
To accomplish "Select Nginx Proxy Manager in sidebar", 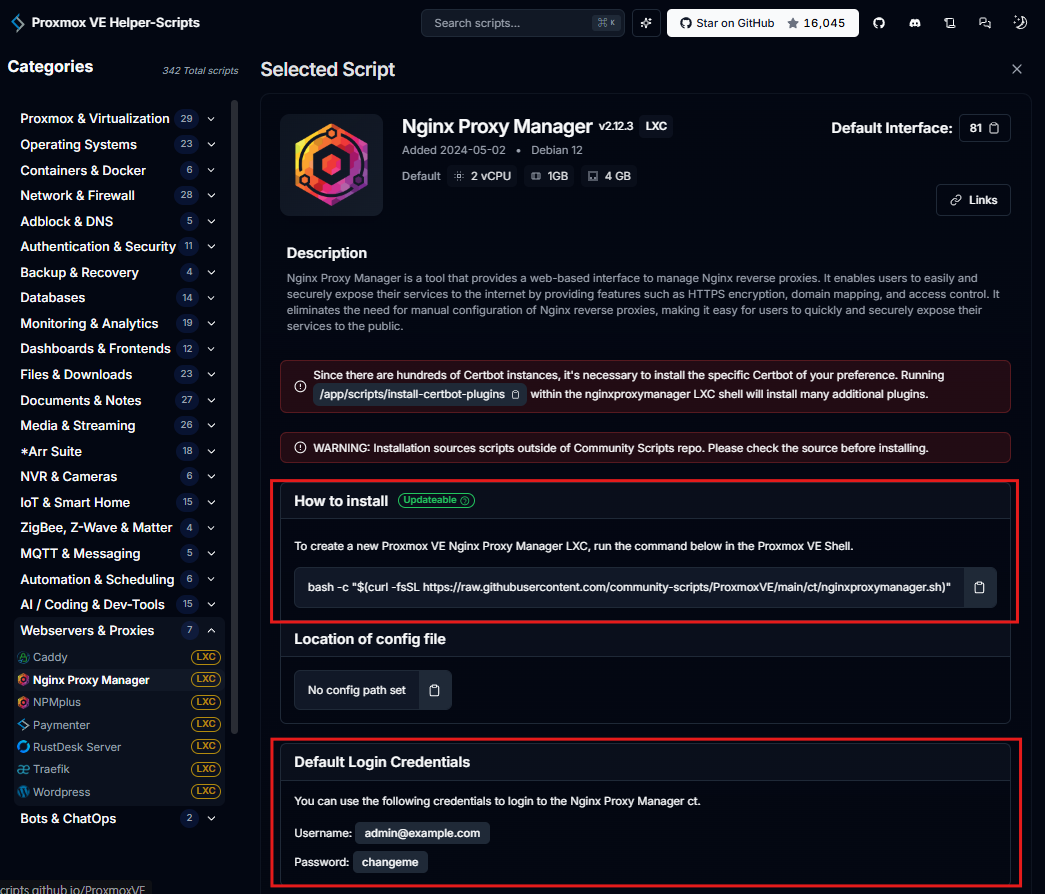I will (119, 679).
